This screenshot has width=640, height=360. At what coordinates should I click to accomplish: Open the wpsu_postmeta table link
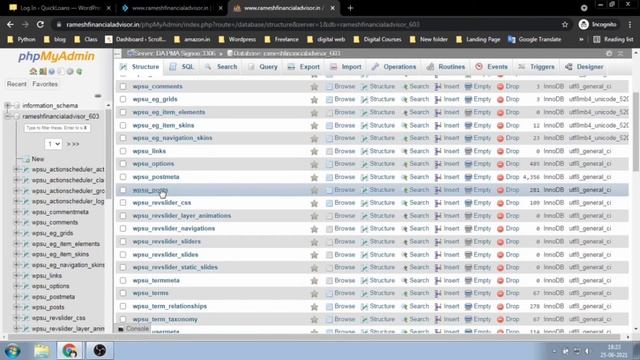click(156, 177)
